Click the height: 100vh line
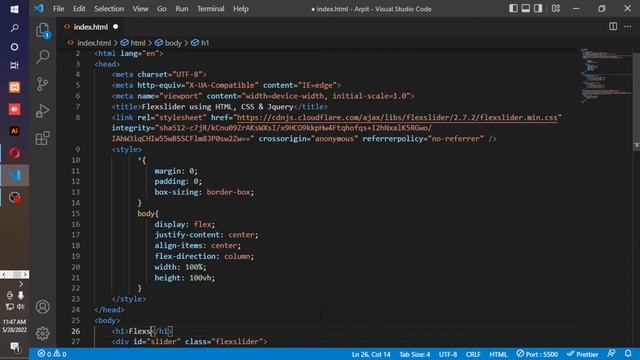This screenshot has height=360, width=640. [184, 278]
